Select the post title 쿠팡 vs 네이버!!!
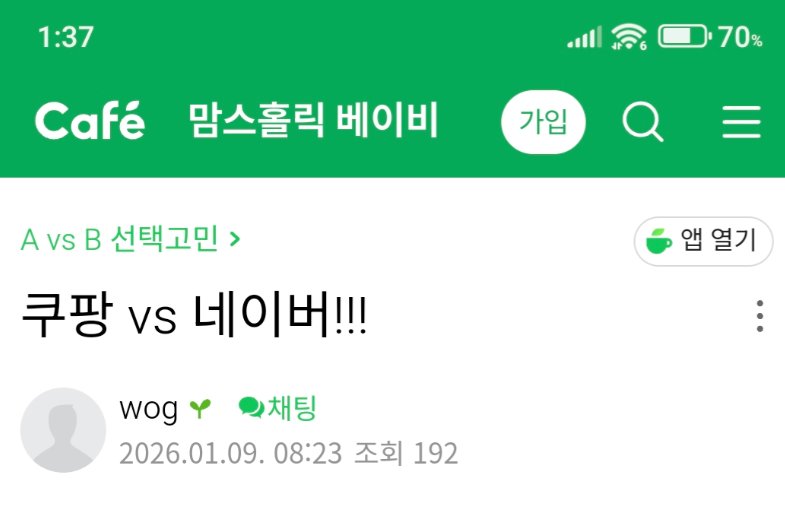This screenshot has width=785, height=509. point(194,316)
